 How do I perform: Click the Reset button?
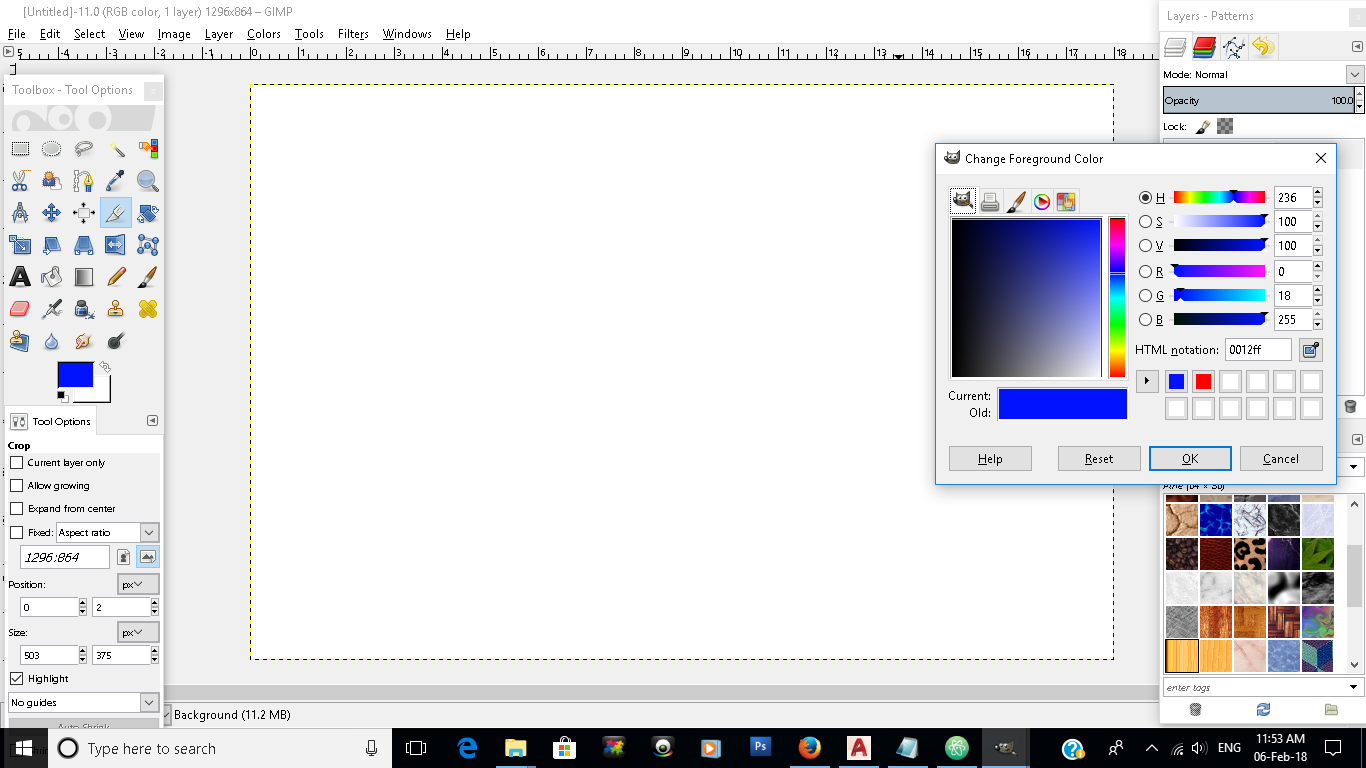pos(1099,459)
